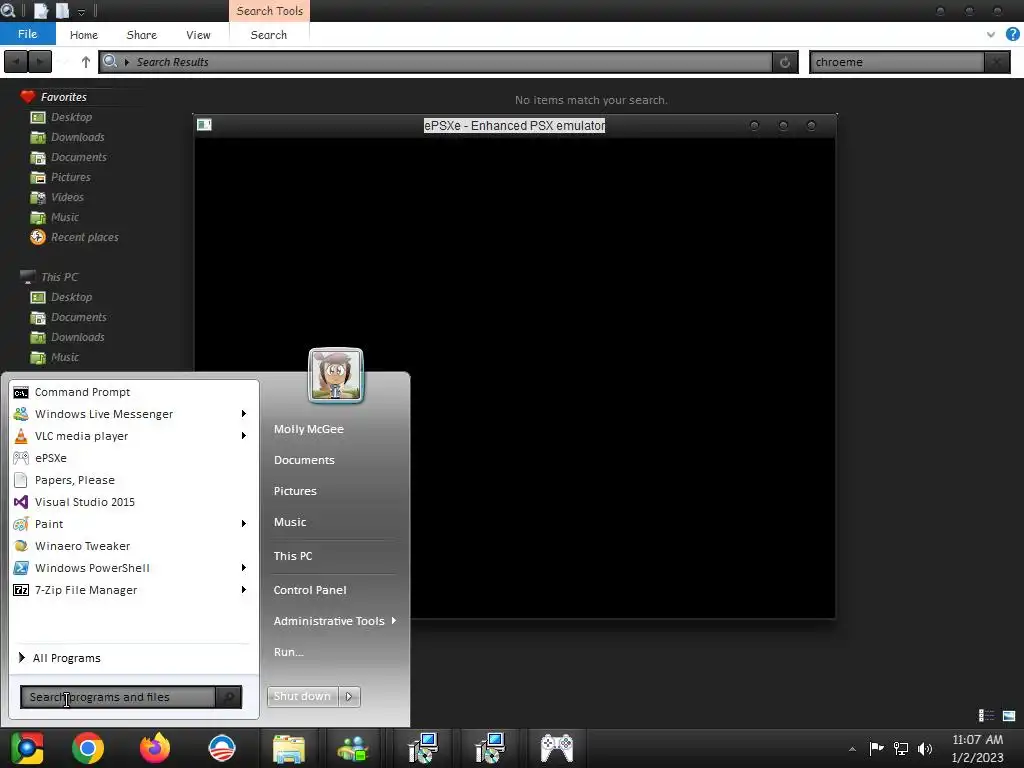Expand Windows PowerShell jump list arrow

pyautogui.click(x=244, y=568)
